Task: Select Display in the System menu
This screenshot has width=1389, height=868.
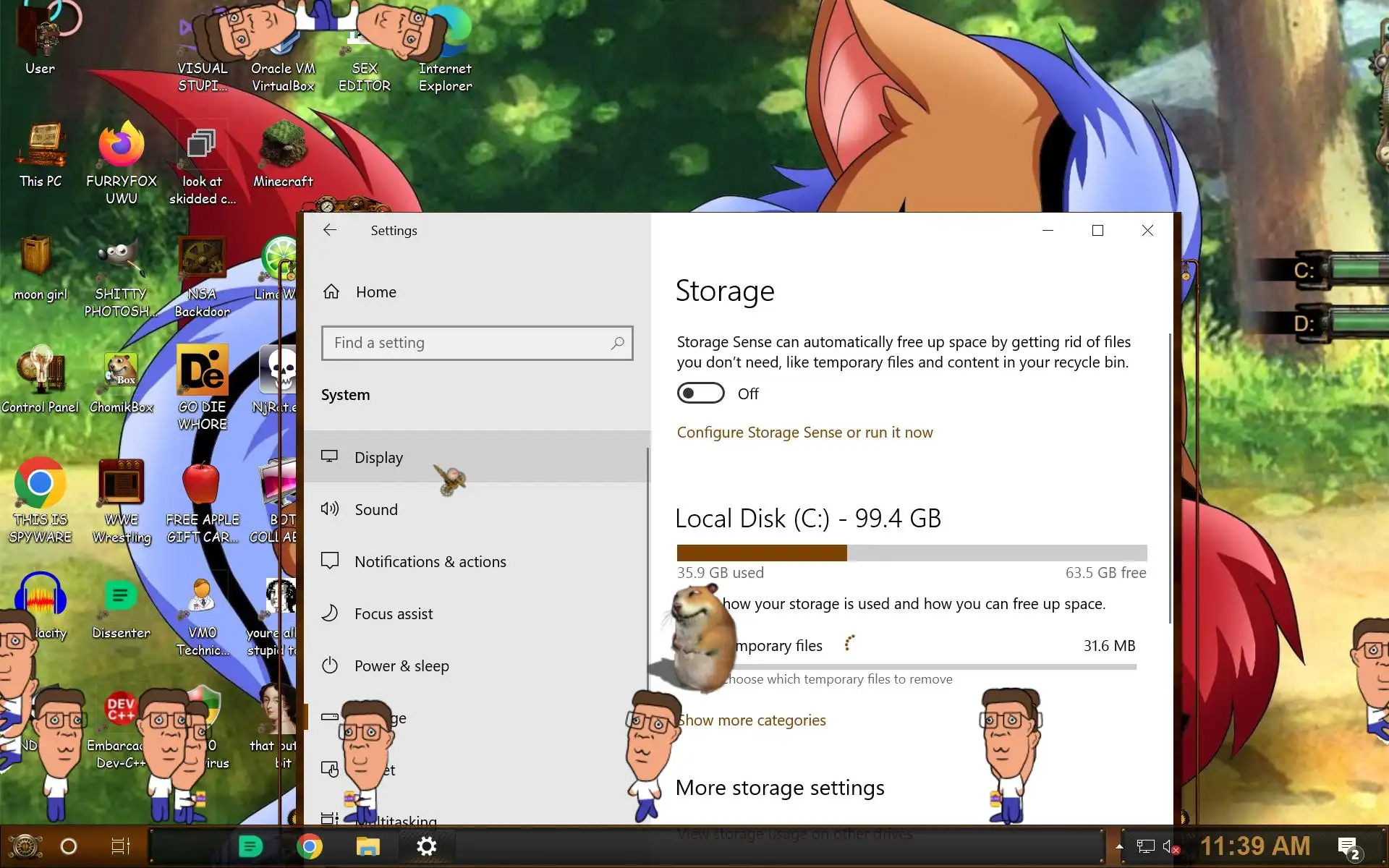Action: pyautogui.click(x=379, y=458)
